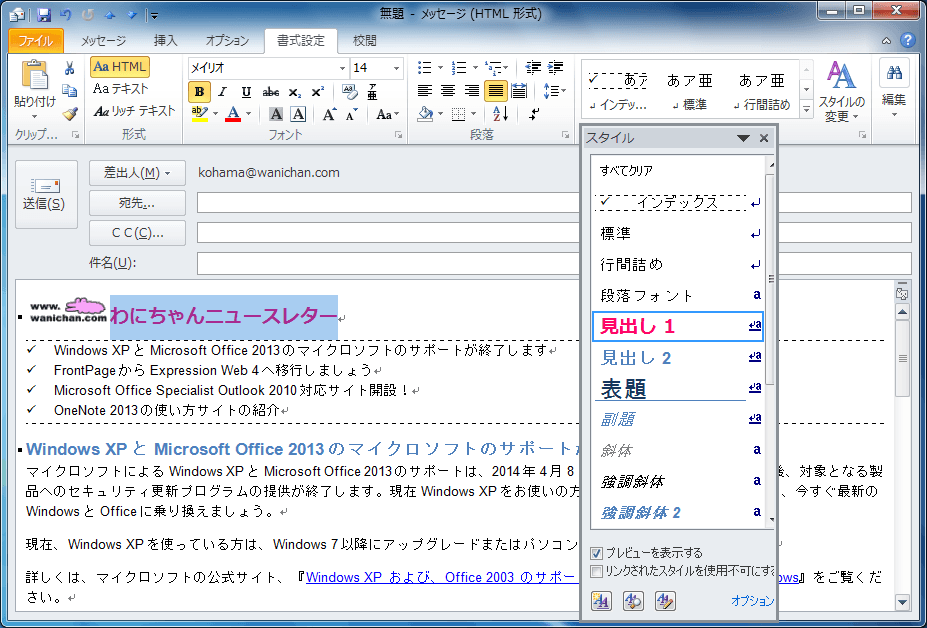Click the phonetic guide ruby icon
The image size is (927, 628).
(x=372, y=92)
